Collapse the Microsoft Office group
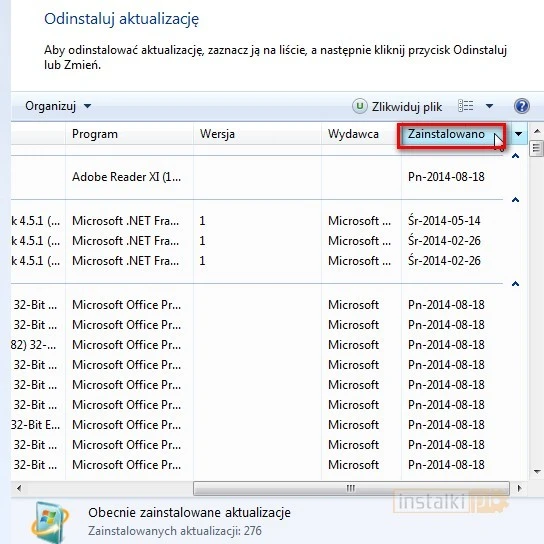The height and width of the screenshot is (544, 544). 515,284
